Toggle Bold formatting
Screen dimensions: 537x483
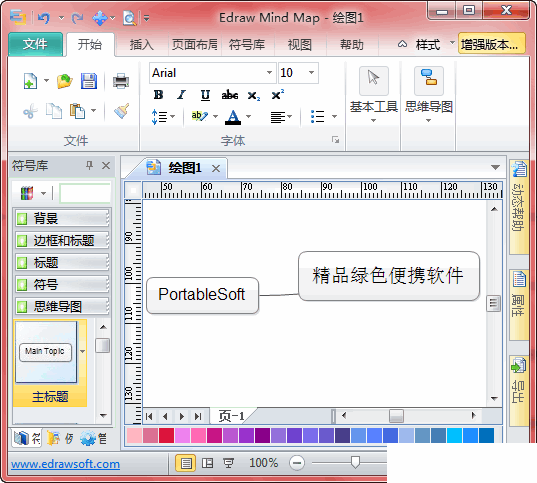(158, 95)
